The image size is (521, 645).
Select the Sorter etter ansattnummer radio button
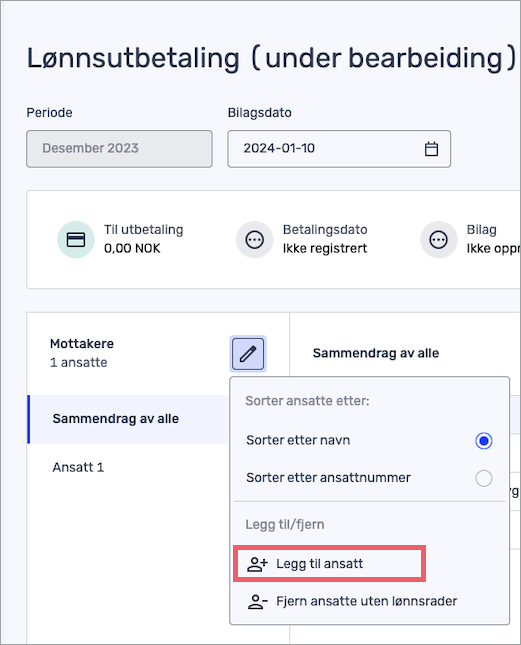pyautogui.click(x=484, y=478)
